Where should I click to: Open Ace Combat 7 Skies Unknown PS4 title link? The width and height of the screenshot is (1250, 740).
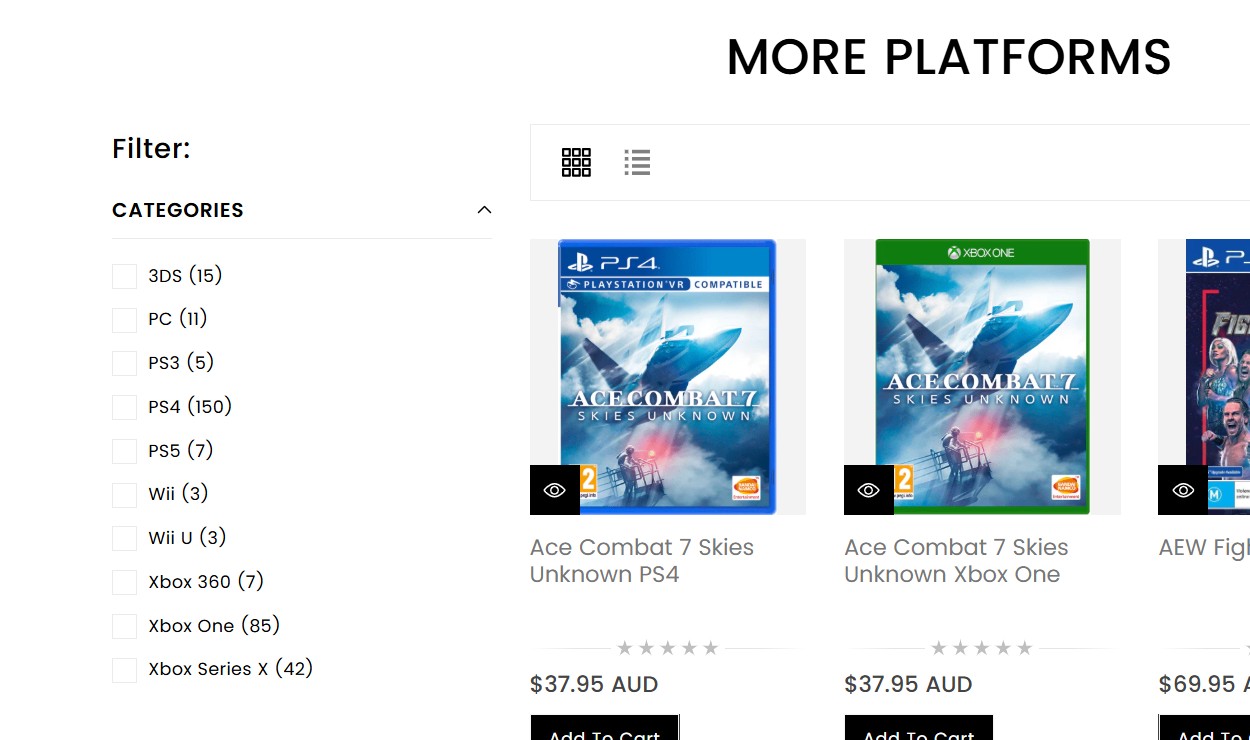coord(642,561)
